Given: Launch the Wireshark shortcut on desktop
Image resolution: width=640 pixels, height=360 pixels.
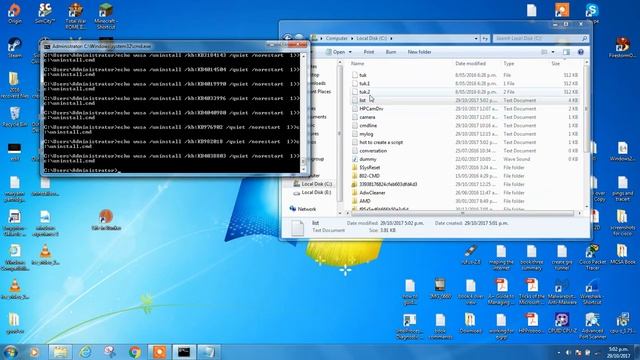Looking at the screenshot, I should point(592,291).
